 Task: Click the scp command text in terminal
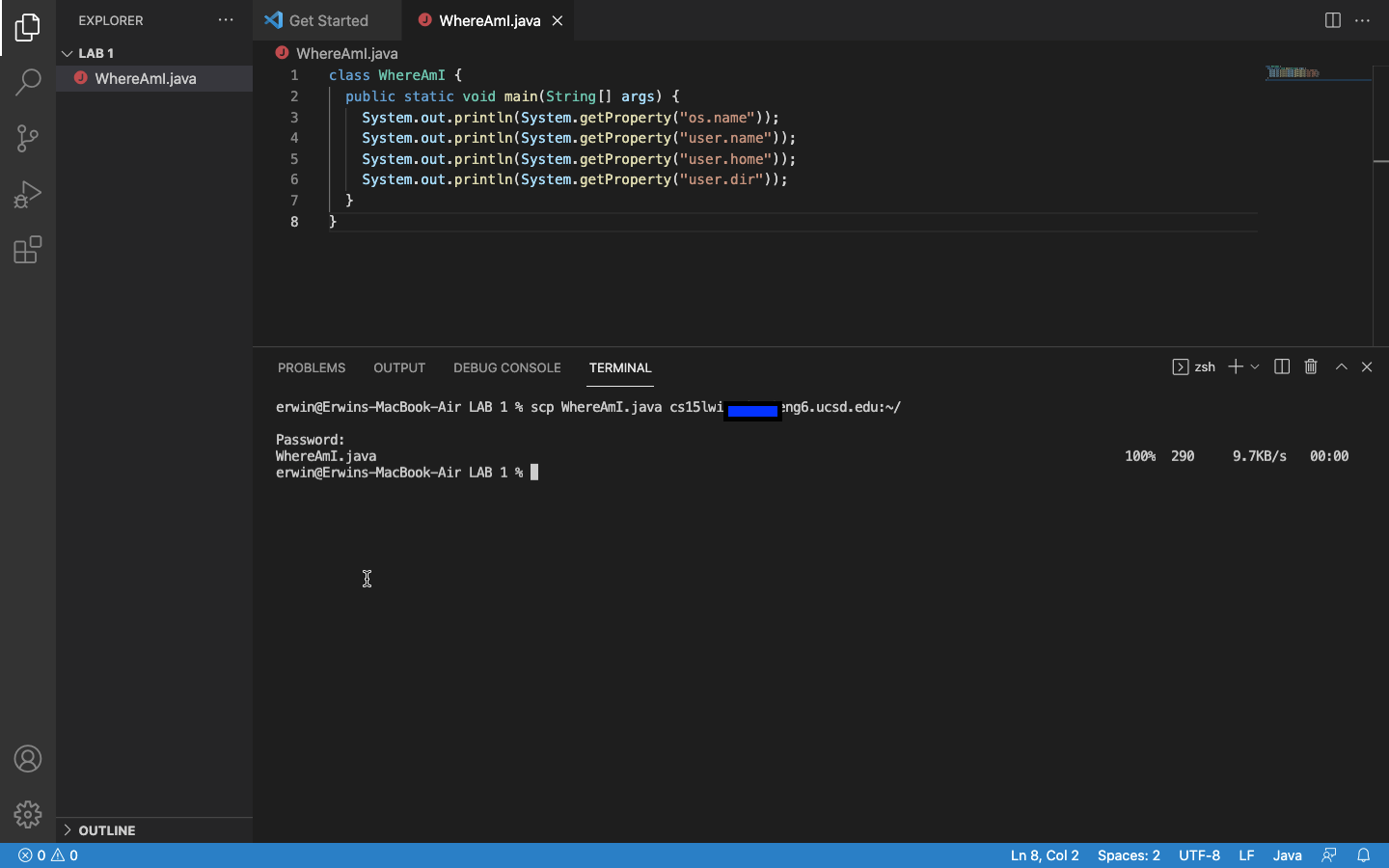(x=716, y=407)
